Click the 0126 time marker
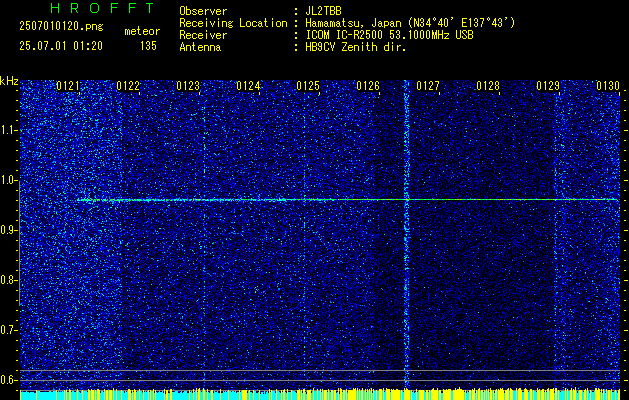The width and height of the screenshot is (629, 400). pos(368,86)
